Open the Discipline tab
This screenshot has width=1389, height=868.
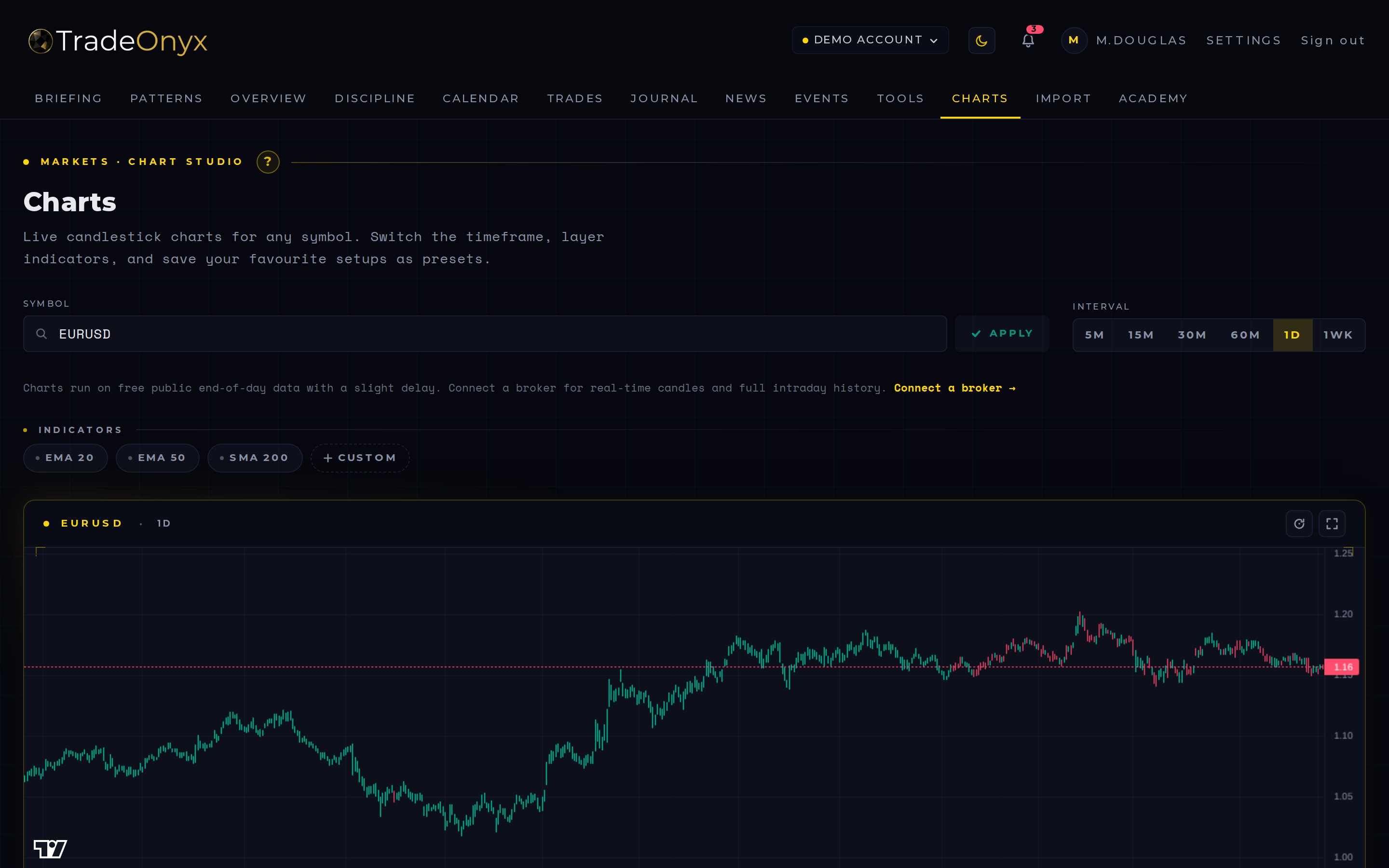click(x=375, y=99)
